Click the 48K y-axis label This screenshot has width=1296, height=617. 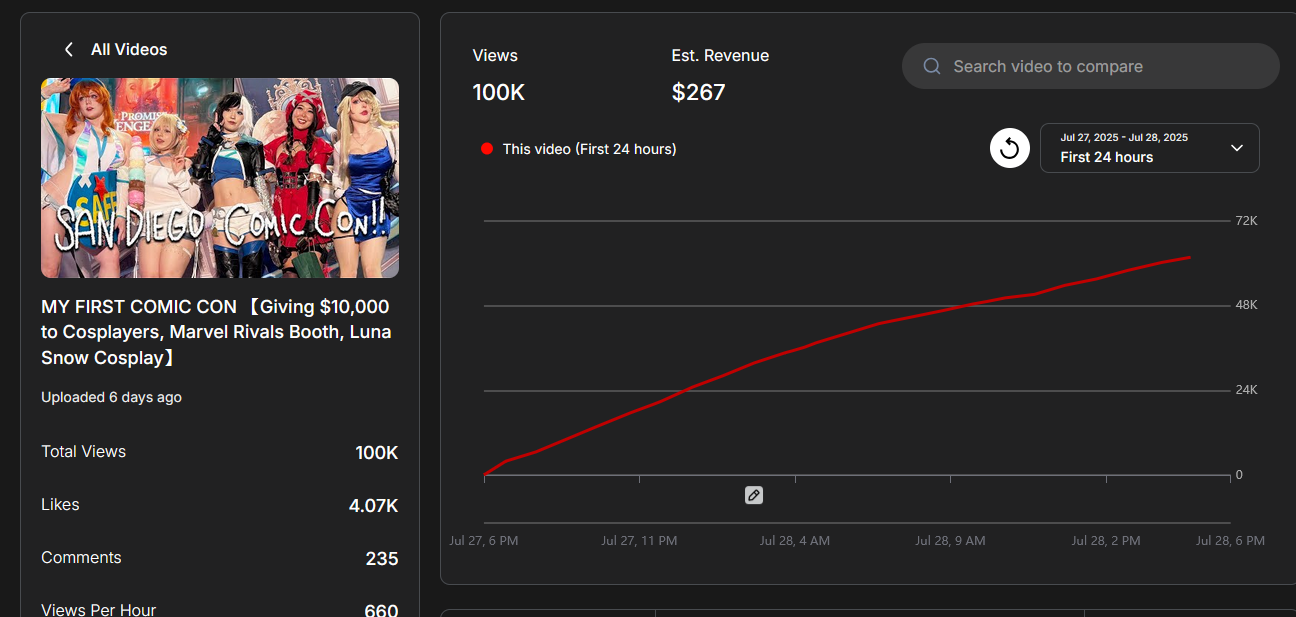[x=1247, y=305]
